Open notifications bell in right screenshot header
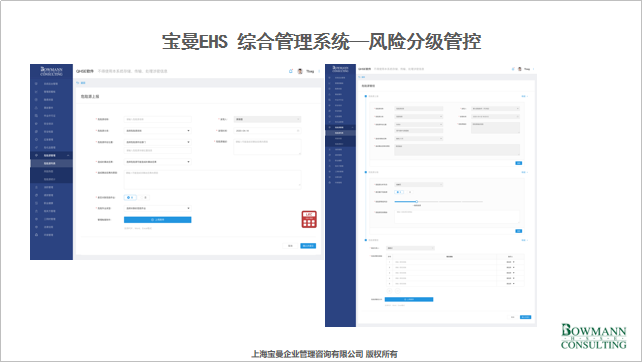The height and width of the screenshot is (362, 643). (513, 69)
